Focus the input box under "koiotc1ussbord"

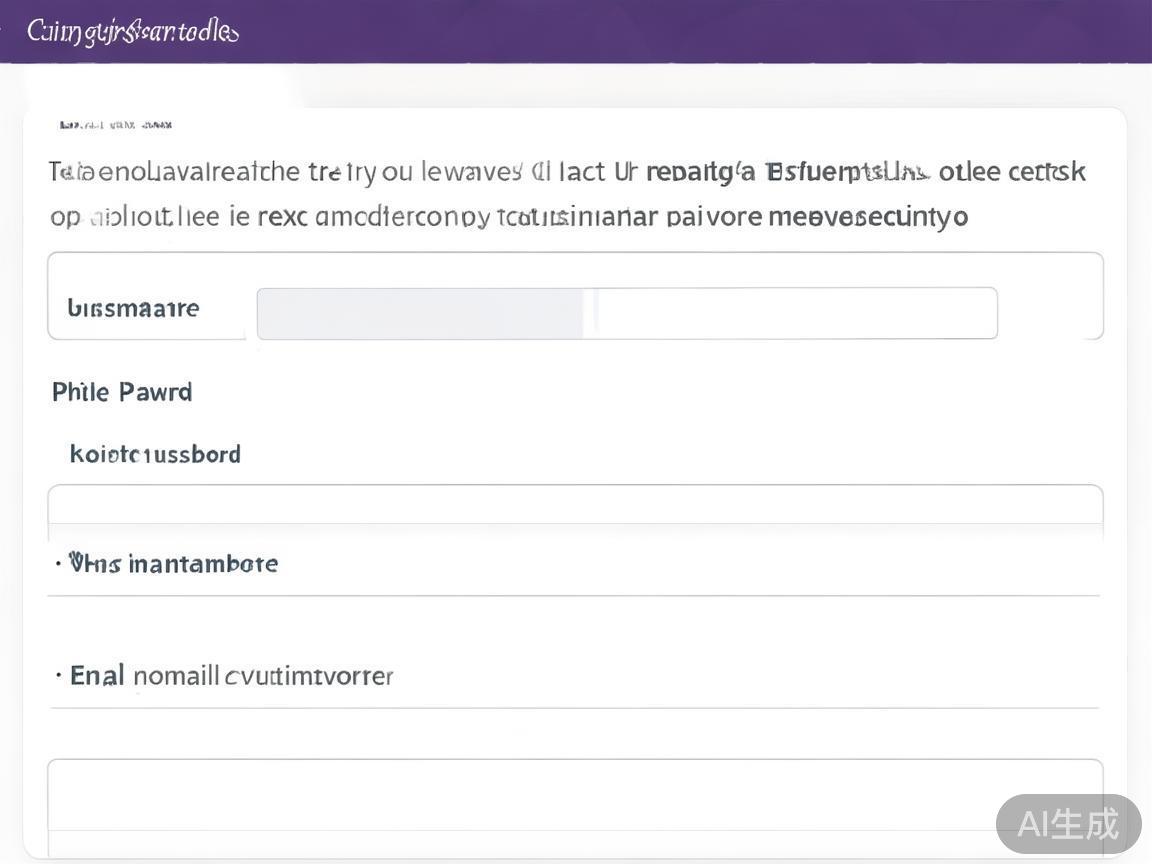(575, 505)
